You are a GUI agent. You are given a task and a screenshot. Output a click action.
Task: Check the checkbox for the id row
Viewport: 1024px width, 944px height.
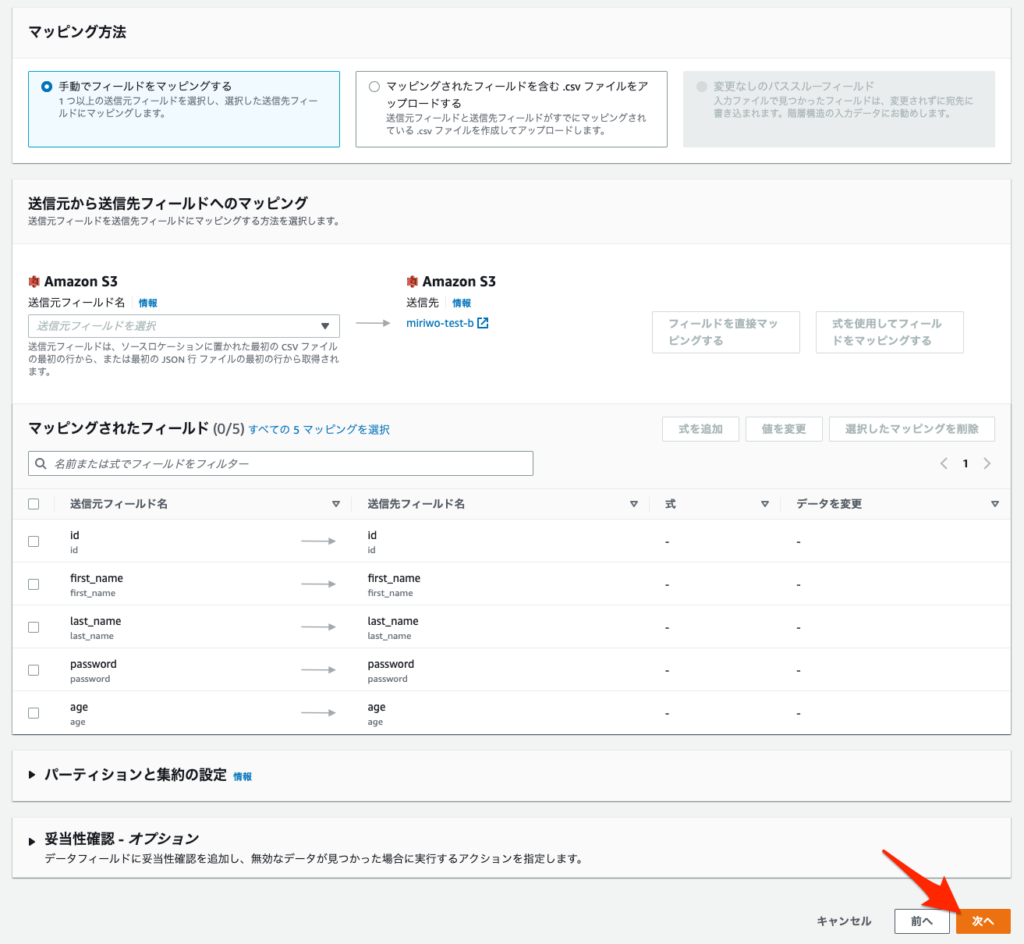[32, 540]
